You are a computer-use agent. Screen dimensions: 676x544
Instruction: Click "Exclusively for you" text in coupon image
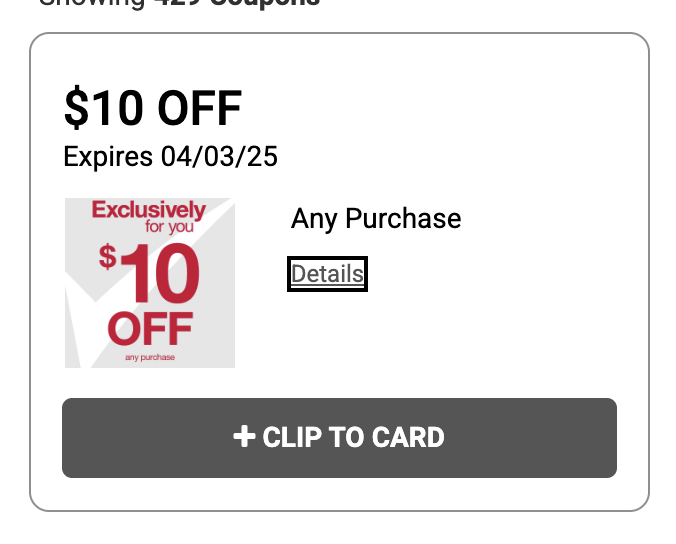point(148,218)
